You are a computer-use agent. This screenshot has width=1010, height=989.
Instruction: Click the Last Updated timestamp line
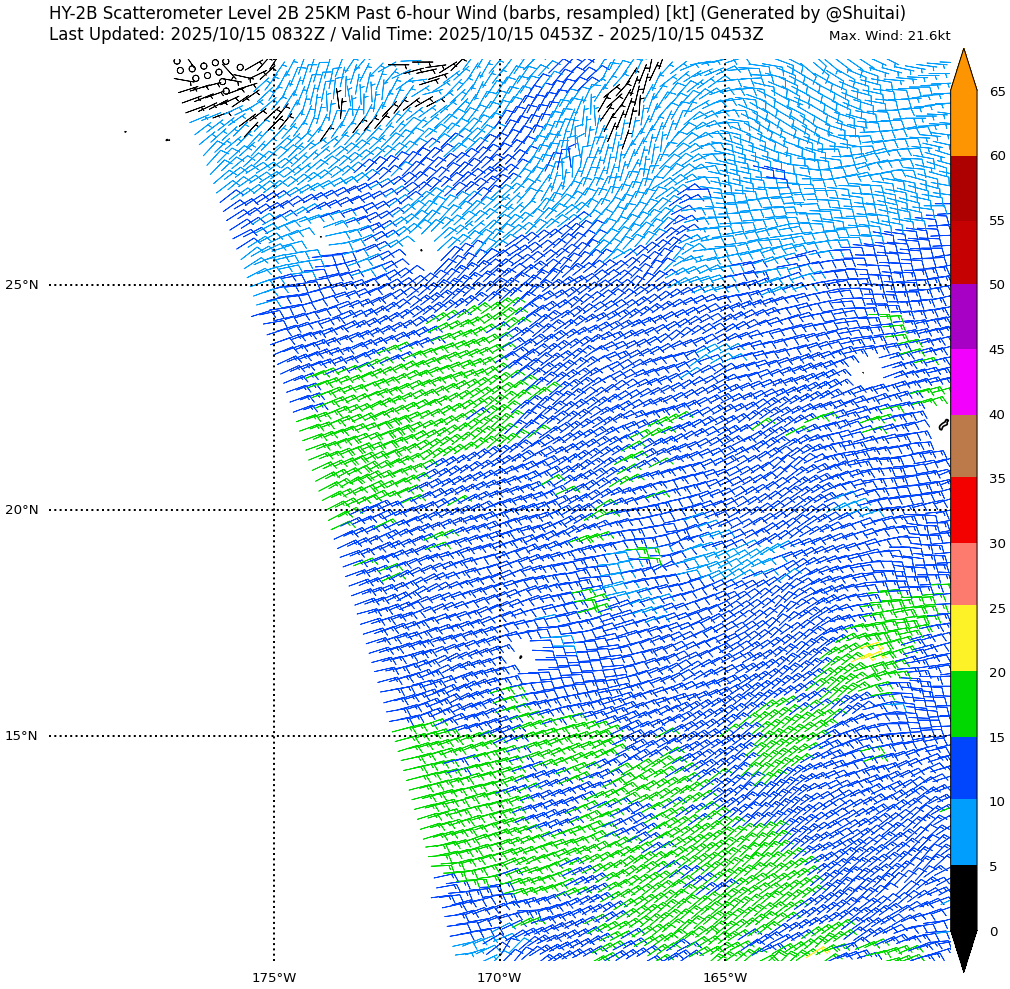click(x=406, y=34)
